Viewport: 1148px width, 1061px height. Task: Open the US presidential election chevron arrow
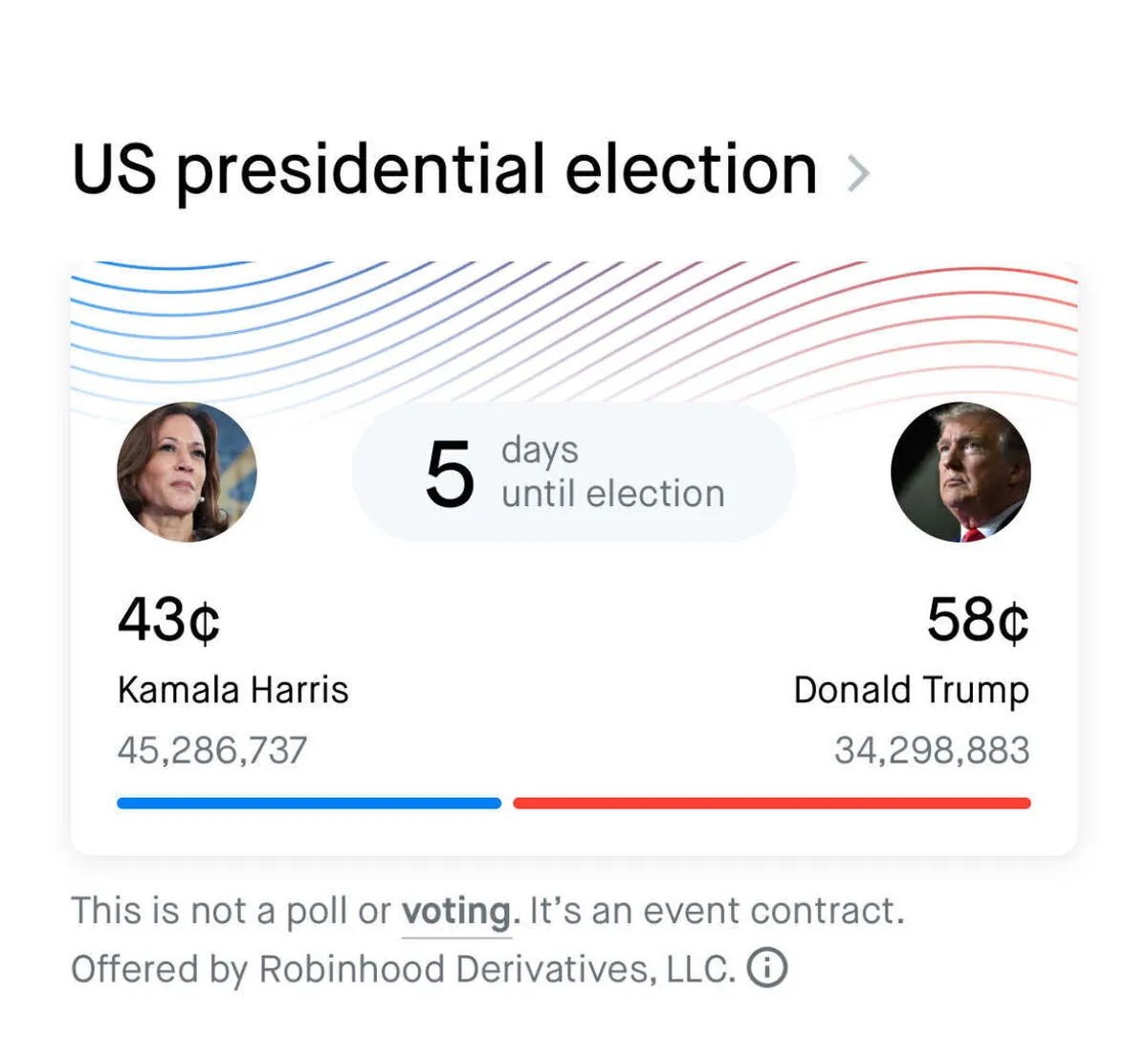coord(858,174)
